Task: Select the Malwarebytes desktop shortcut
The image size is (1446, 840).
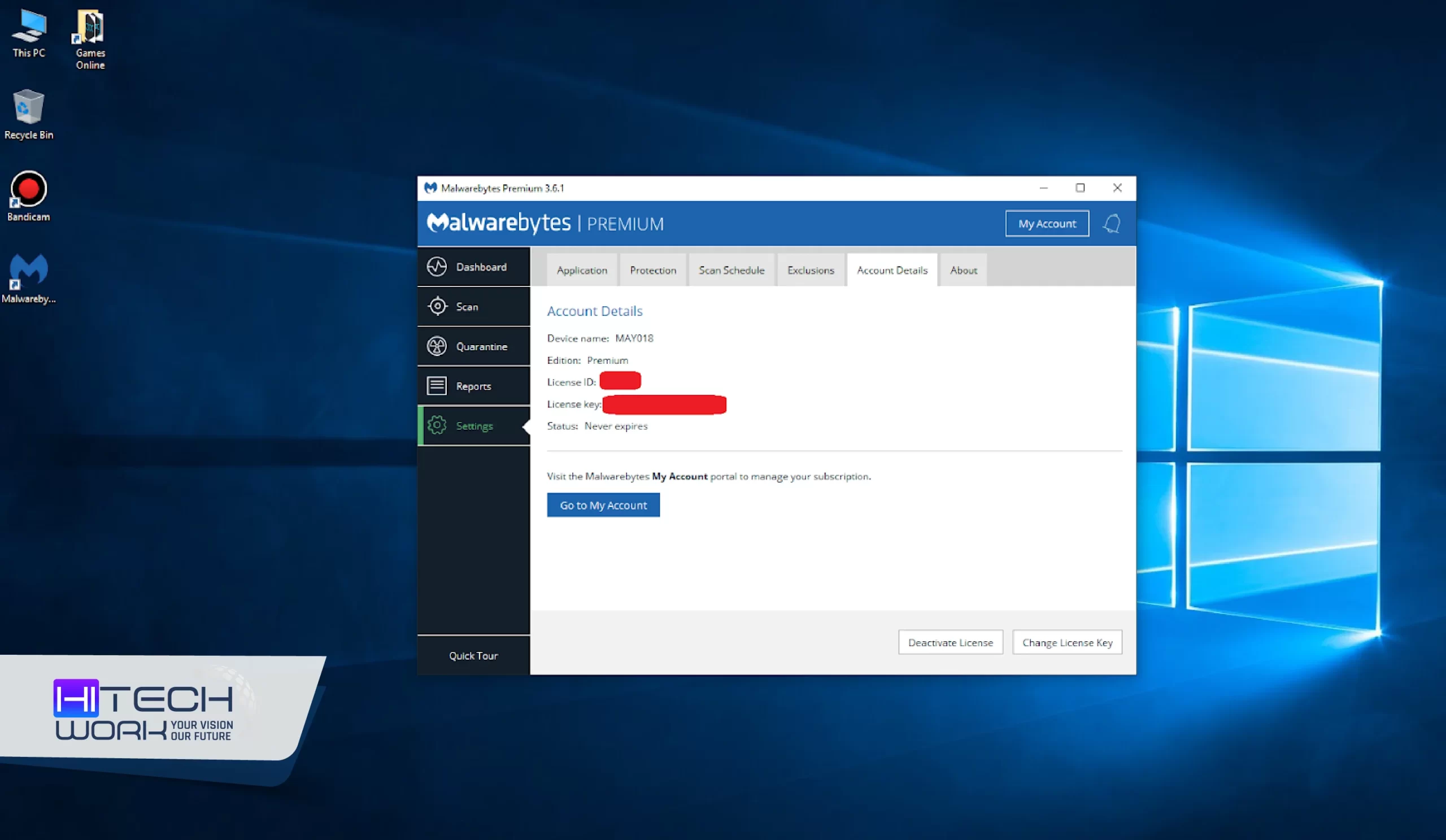Action: pyautogui.click(x=29, y=279)
